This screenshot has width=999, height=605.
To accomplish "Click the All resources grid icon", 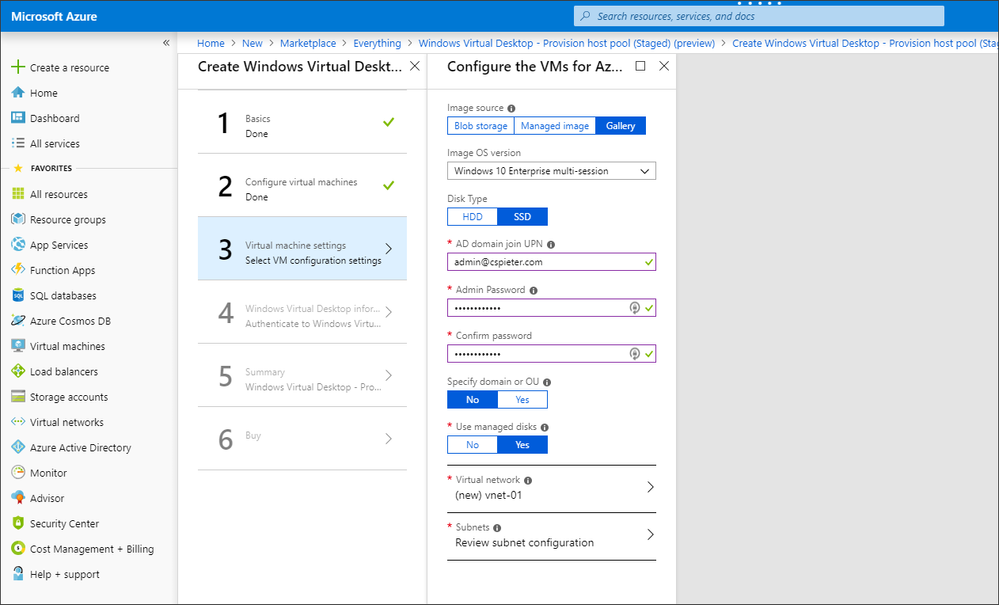I will [x=18, y=194].
